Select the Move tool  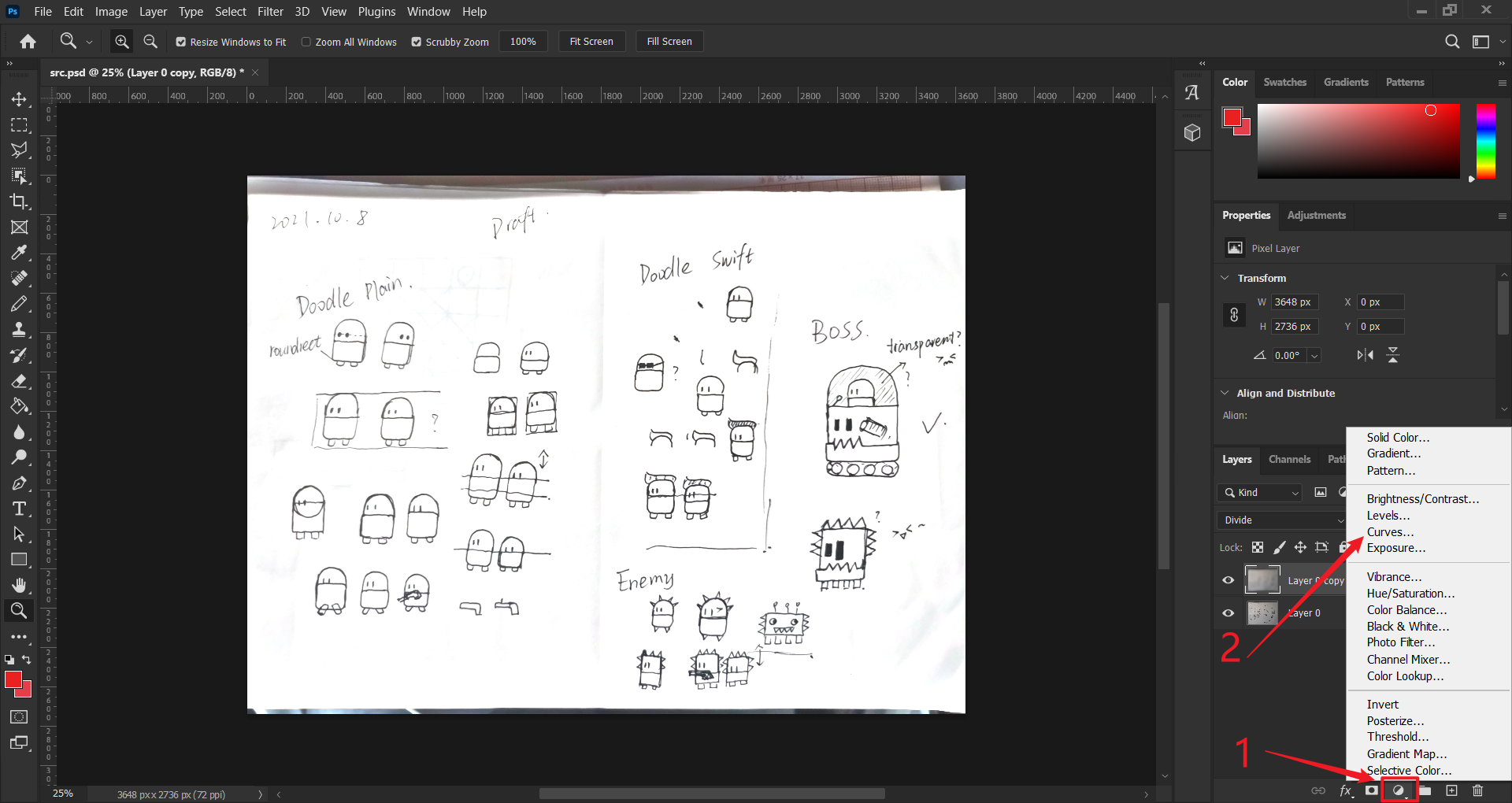pyautogui.click(x=19, y=100)
